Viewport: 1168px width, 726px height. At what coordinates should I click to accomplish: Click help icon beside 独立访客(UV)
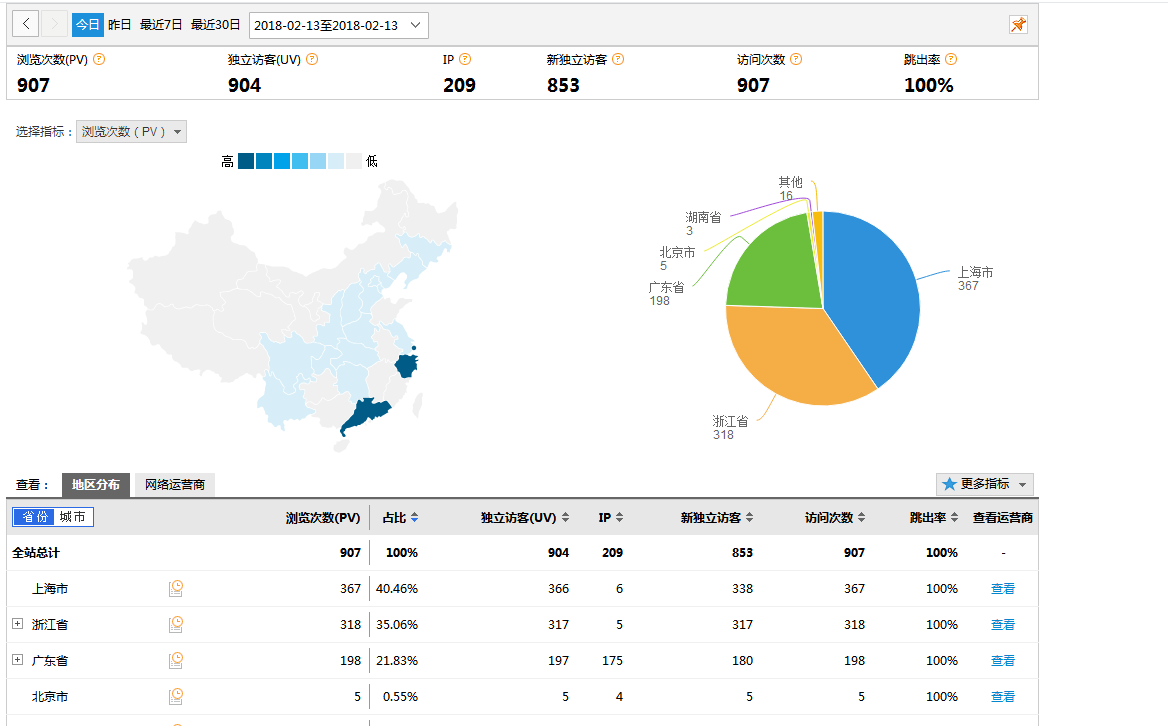[x=312, y=59]
